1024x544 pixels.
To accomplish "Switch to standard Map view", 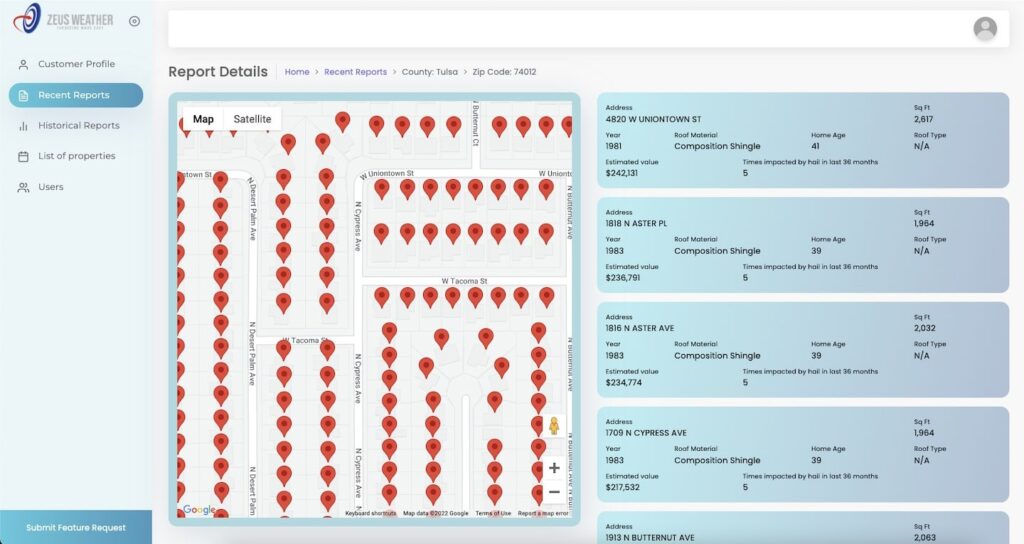I will pyautogui.click(x=203, y=119).
